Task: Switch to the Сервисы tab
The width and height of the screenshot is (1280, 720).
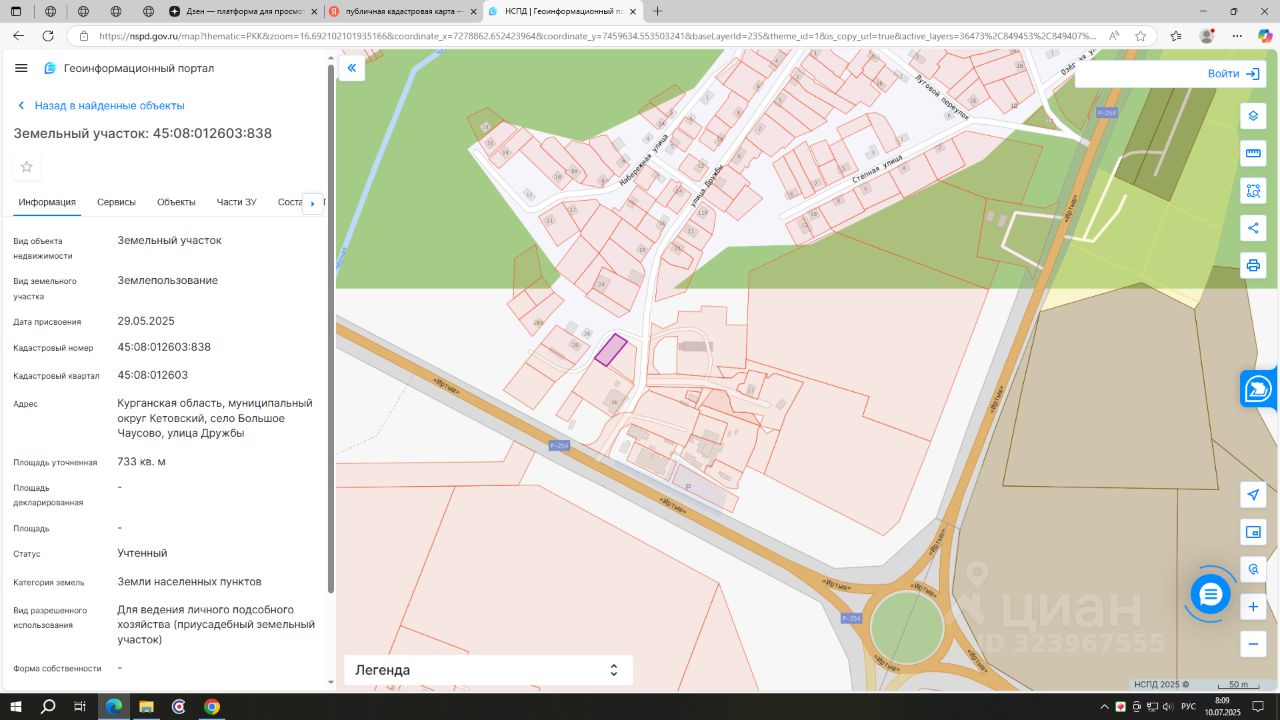Action: tap(116, 202)
